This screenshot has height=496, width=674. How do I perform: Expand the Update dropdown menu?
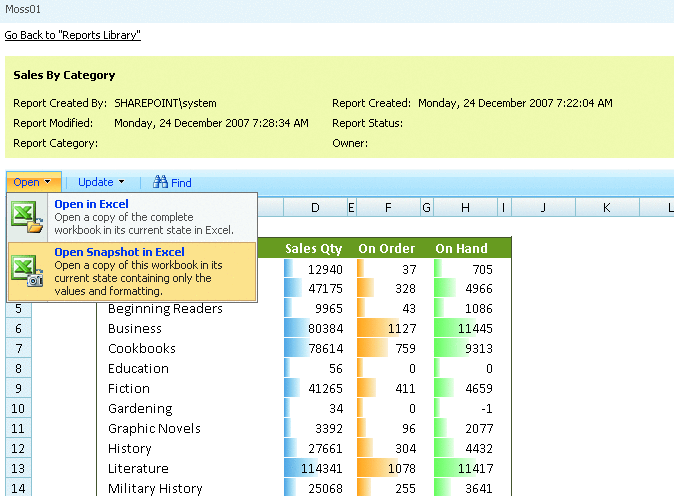click(x=101, y=182)
